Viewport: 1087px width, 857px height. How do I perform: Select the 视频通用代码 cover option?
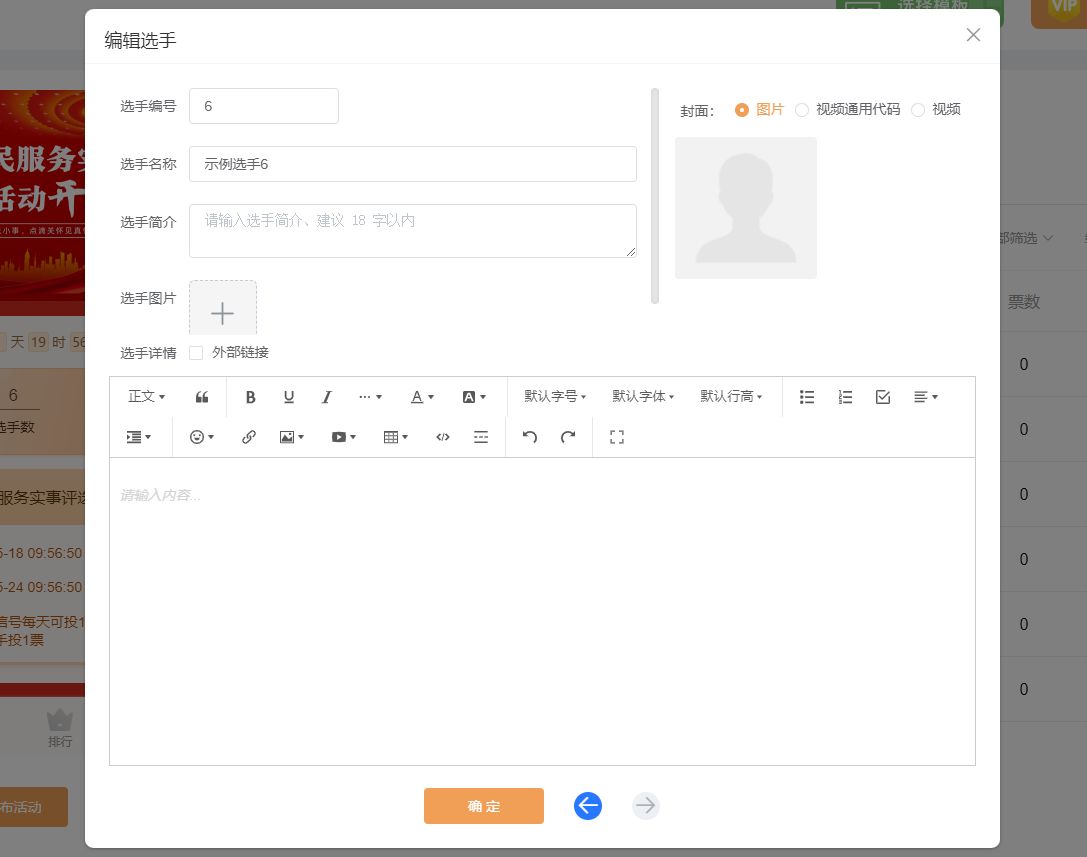point(802,110)
